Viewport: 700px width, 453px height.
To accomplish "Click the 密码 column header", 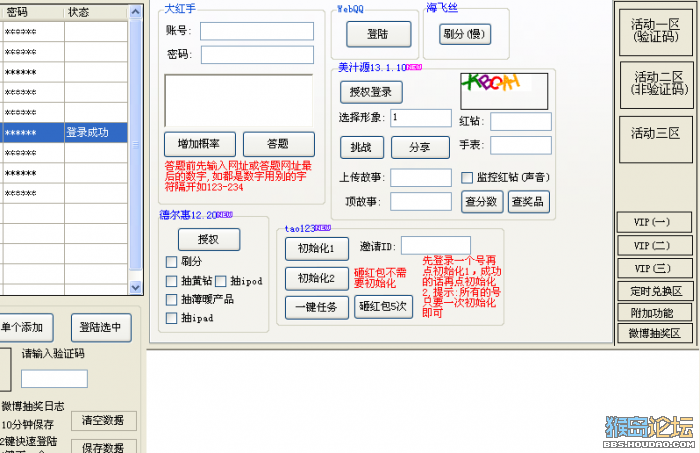I will click(x=33, y=12).
